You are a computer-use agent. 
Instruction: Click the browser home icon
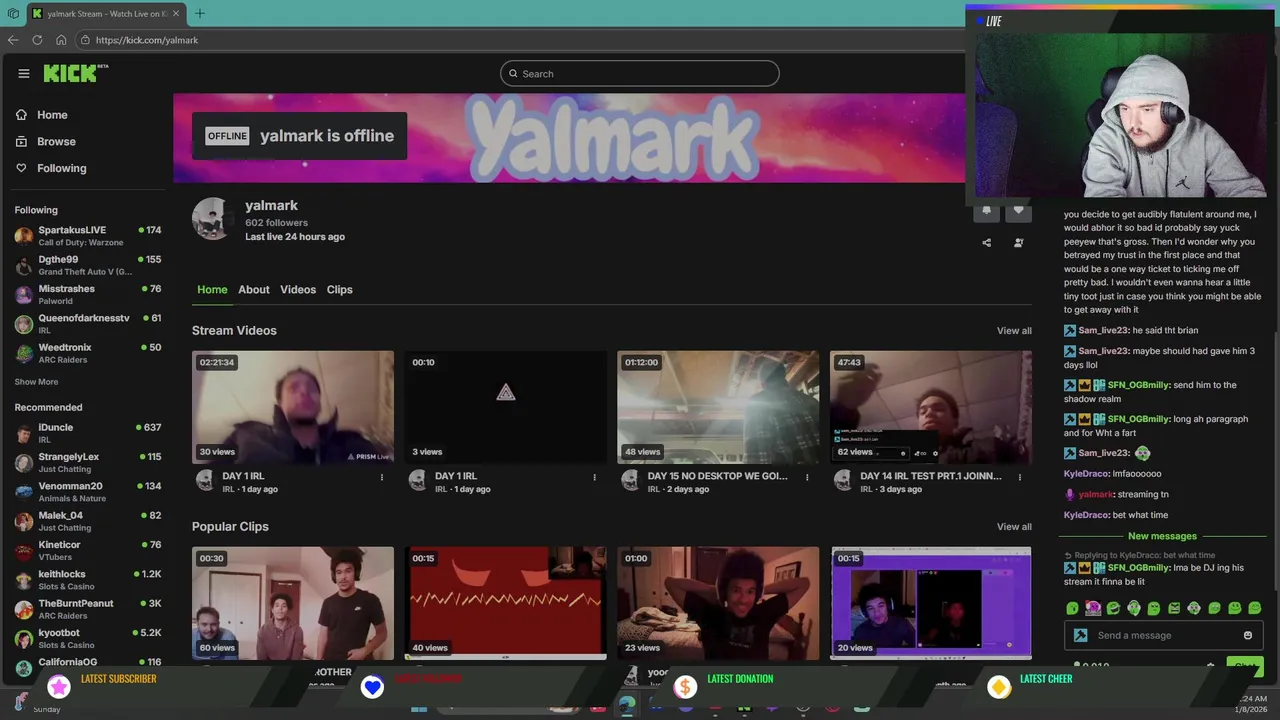[x=61, y=40]
